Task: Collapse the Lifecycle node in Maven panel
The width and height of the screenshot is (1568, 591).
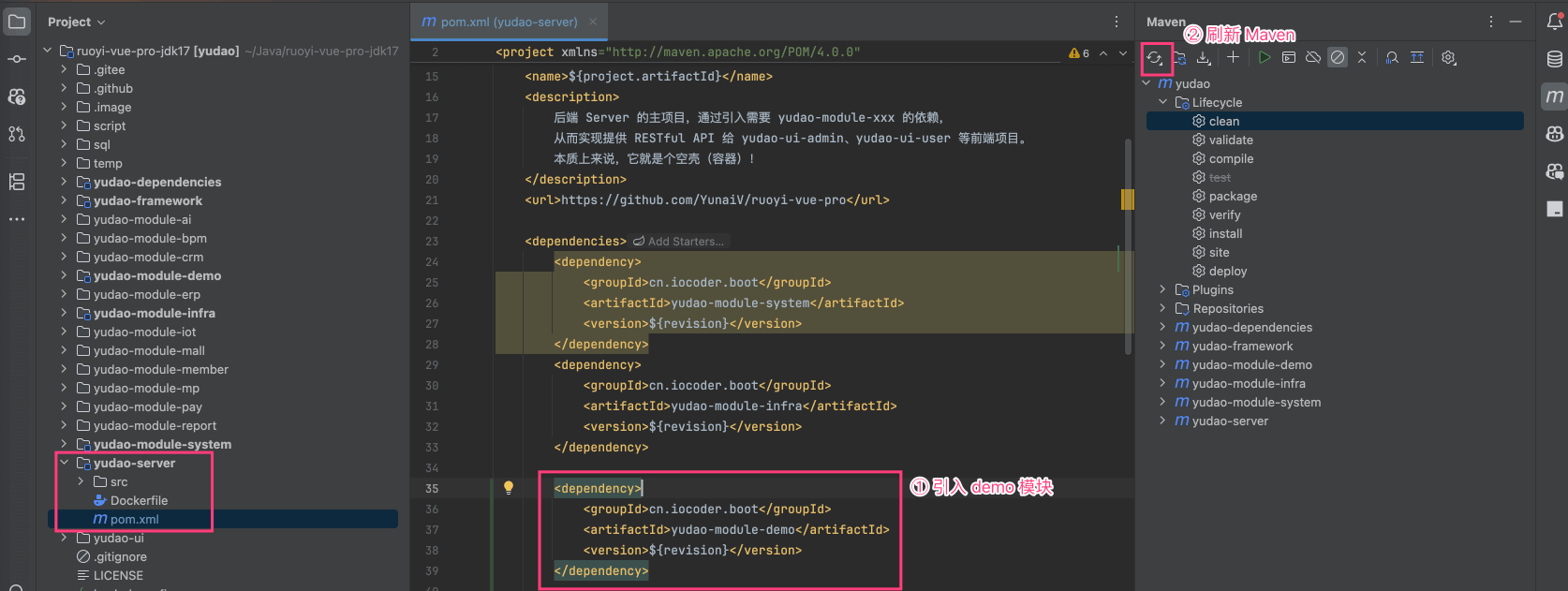Action: pyautogui.click(x=1163, y=102)
